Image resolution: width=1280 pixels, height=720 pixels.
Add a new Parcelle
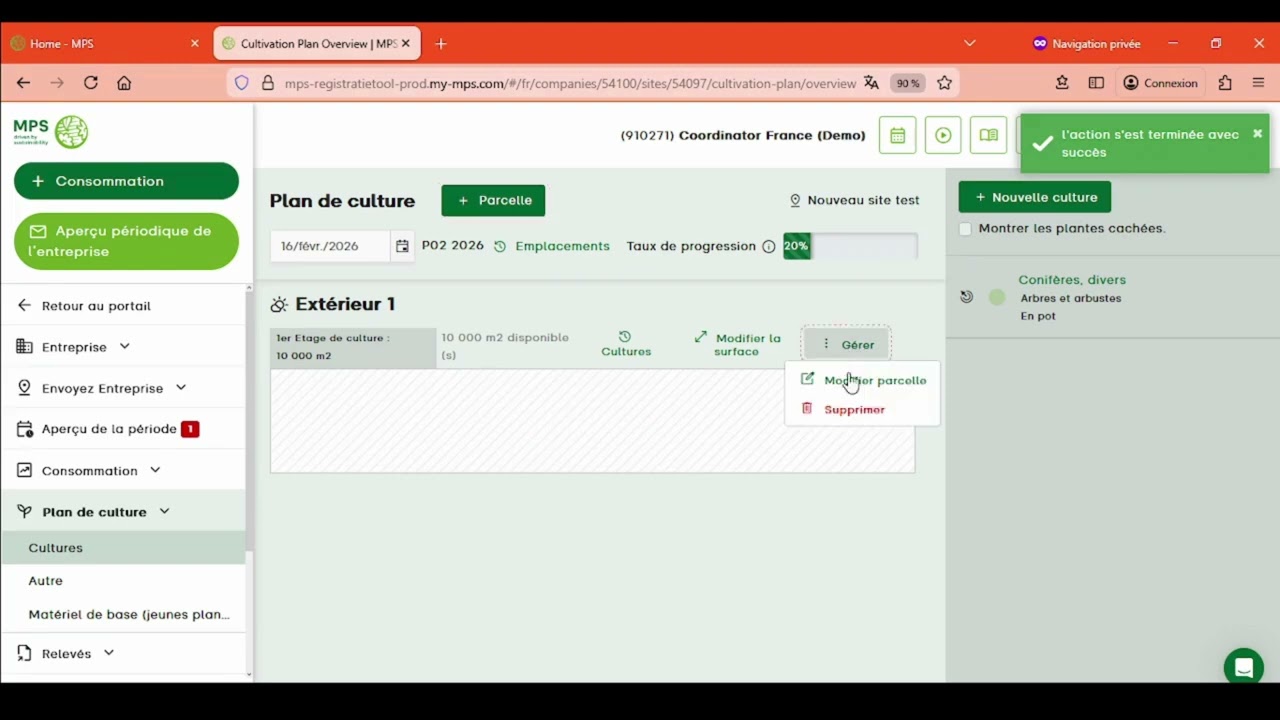(493, 200)
